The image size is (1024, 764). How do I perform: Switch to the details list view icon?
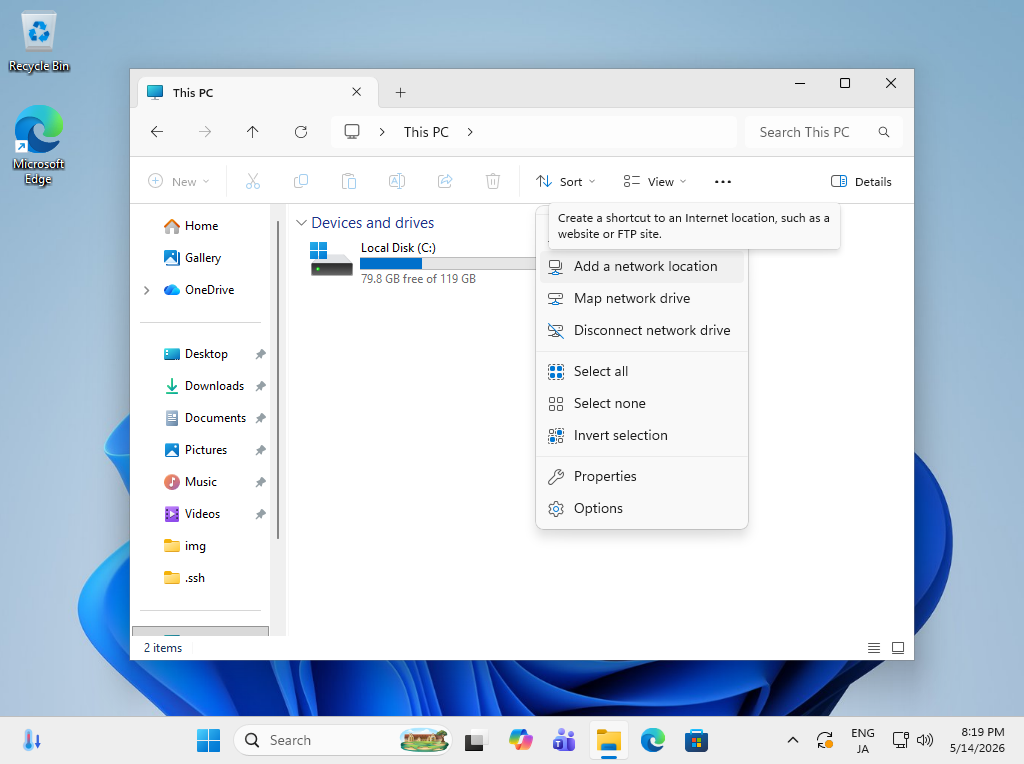click(x=874, y=648)
